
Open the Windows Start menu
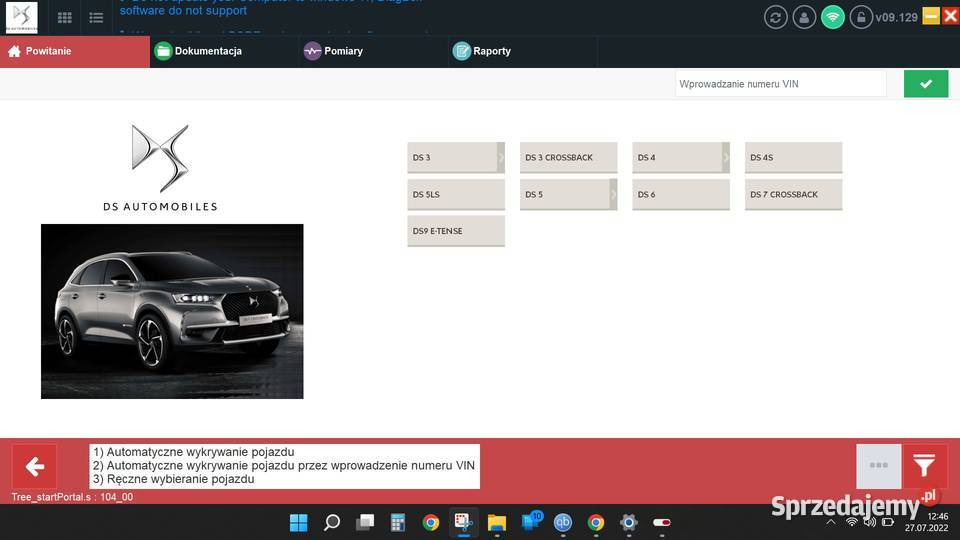(x=299, y=522)
